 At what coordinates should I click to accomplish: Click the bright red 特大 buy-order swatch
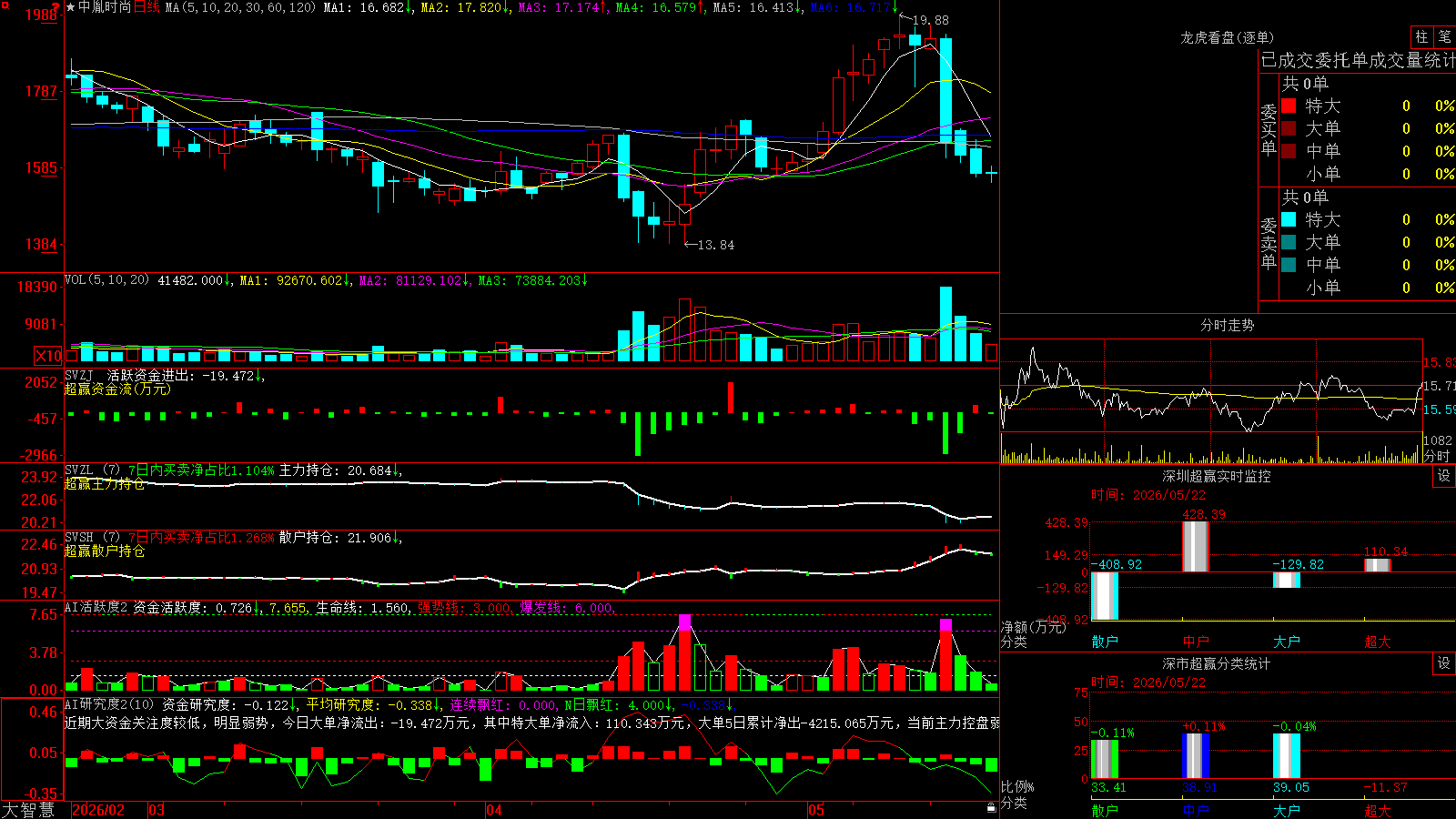1289,106
